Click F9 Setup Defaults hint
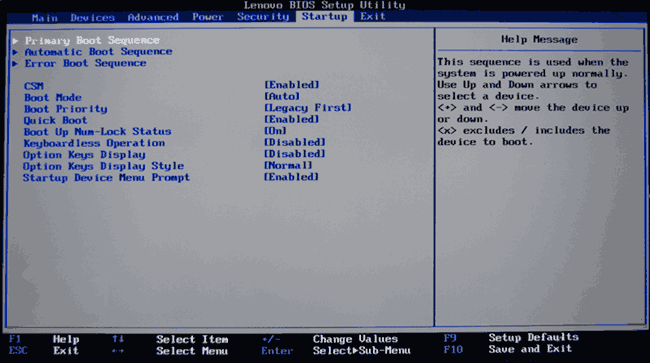Image resolution: width=650 pixels, height=363 pixels. pos(511,338)
